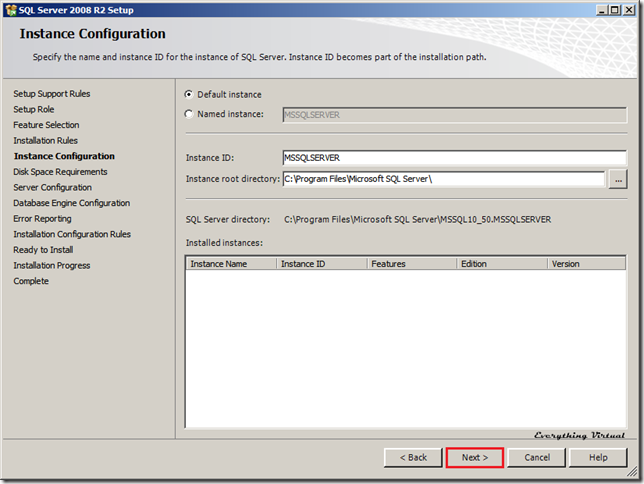Go back with the Back button
The width and height of the screenshot is (644, 484).
coord(413,457)
